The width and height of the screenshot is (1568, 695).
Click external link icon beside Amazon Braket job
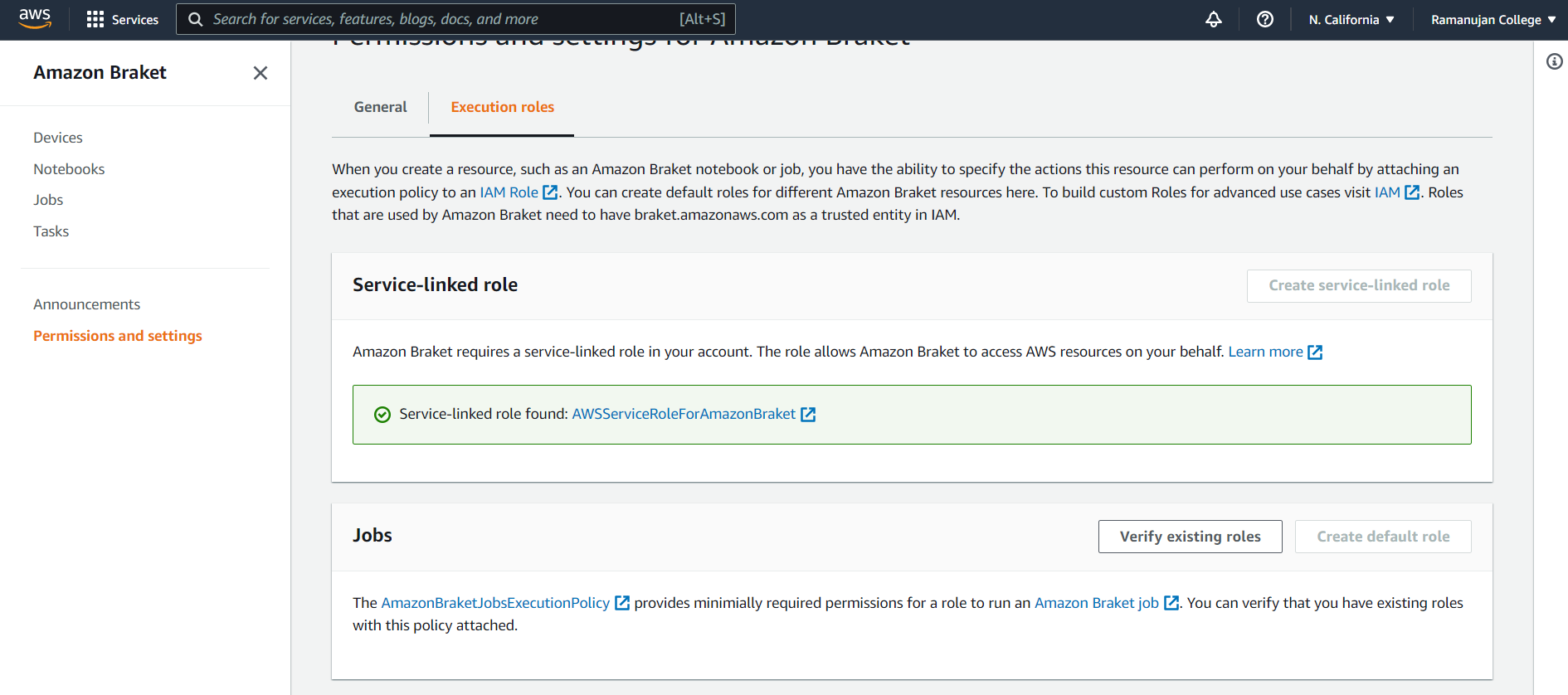[x=1171, y=603]
